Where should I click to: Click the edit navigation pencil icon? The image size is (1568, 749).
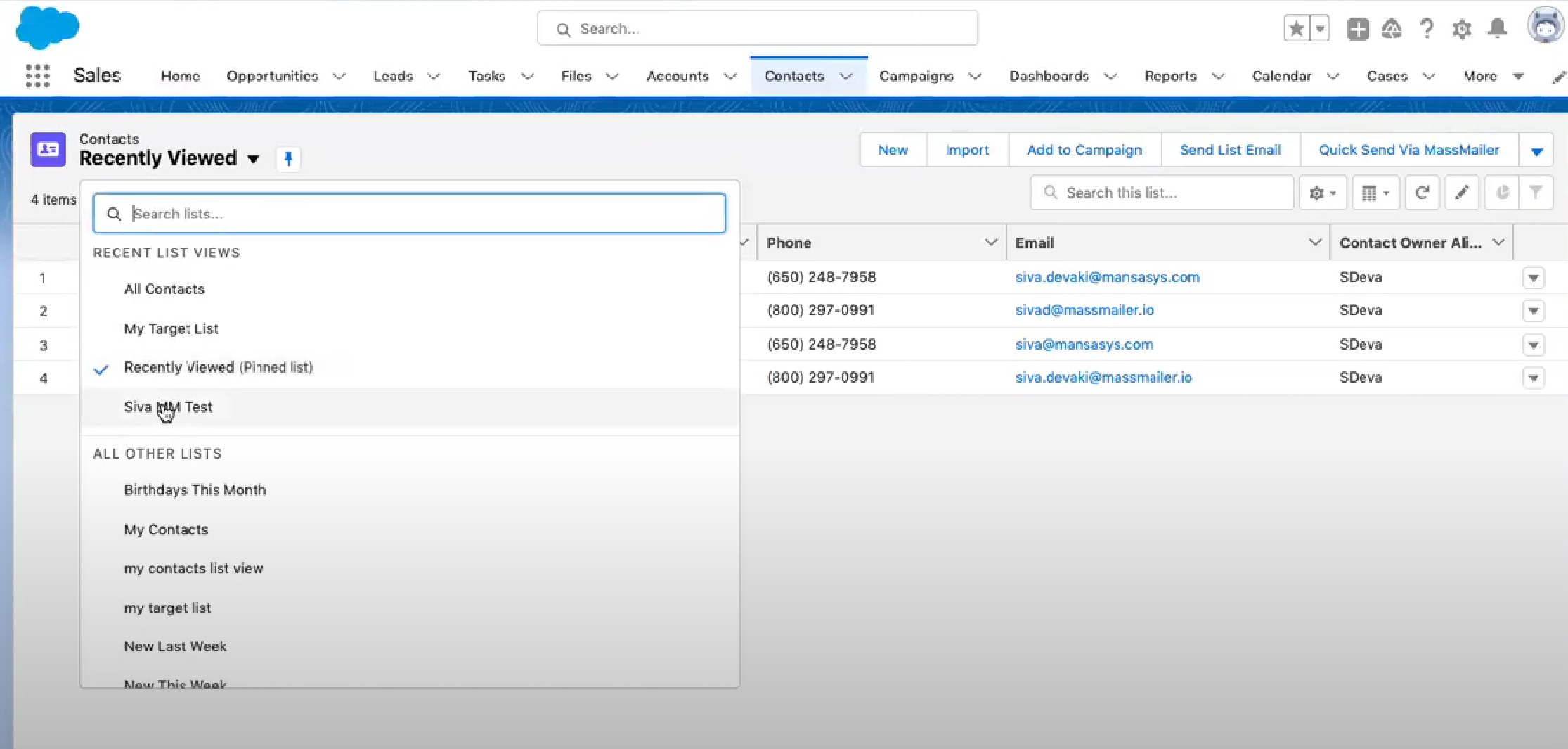click(x=1558, y=77)
